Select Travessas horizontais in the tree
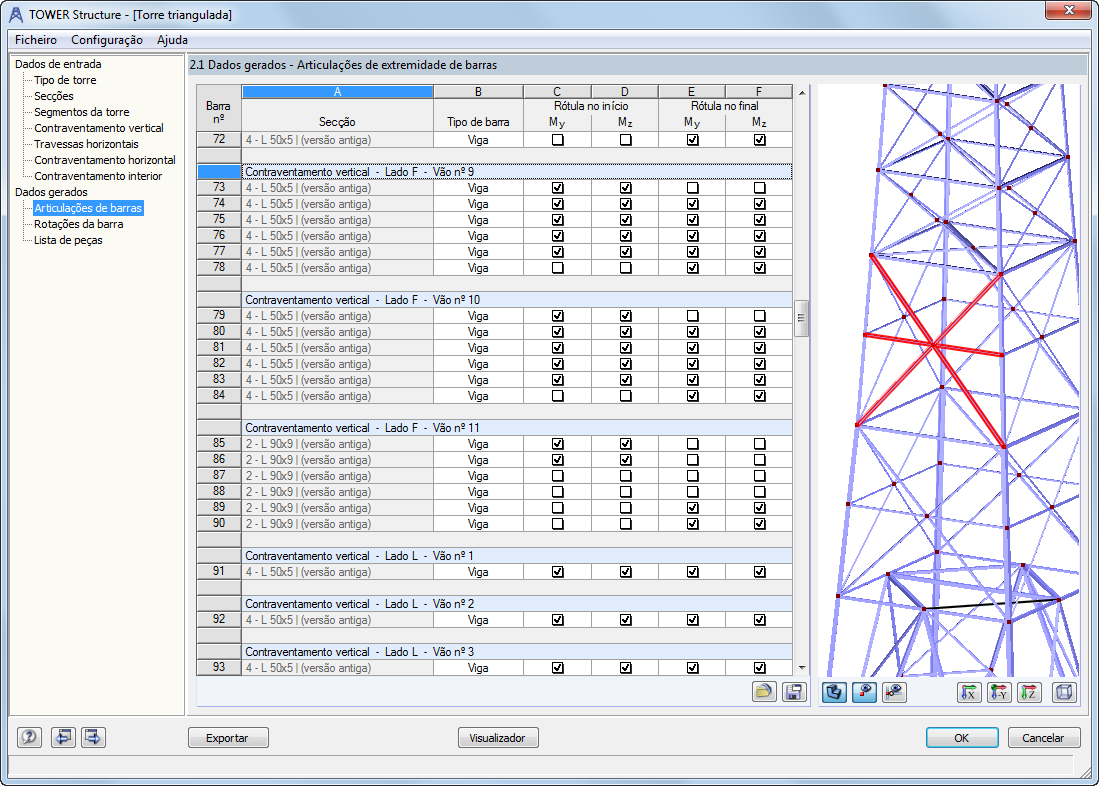The width and height of the screenshot is (1099, 786). click(86, 144)
